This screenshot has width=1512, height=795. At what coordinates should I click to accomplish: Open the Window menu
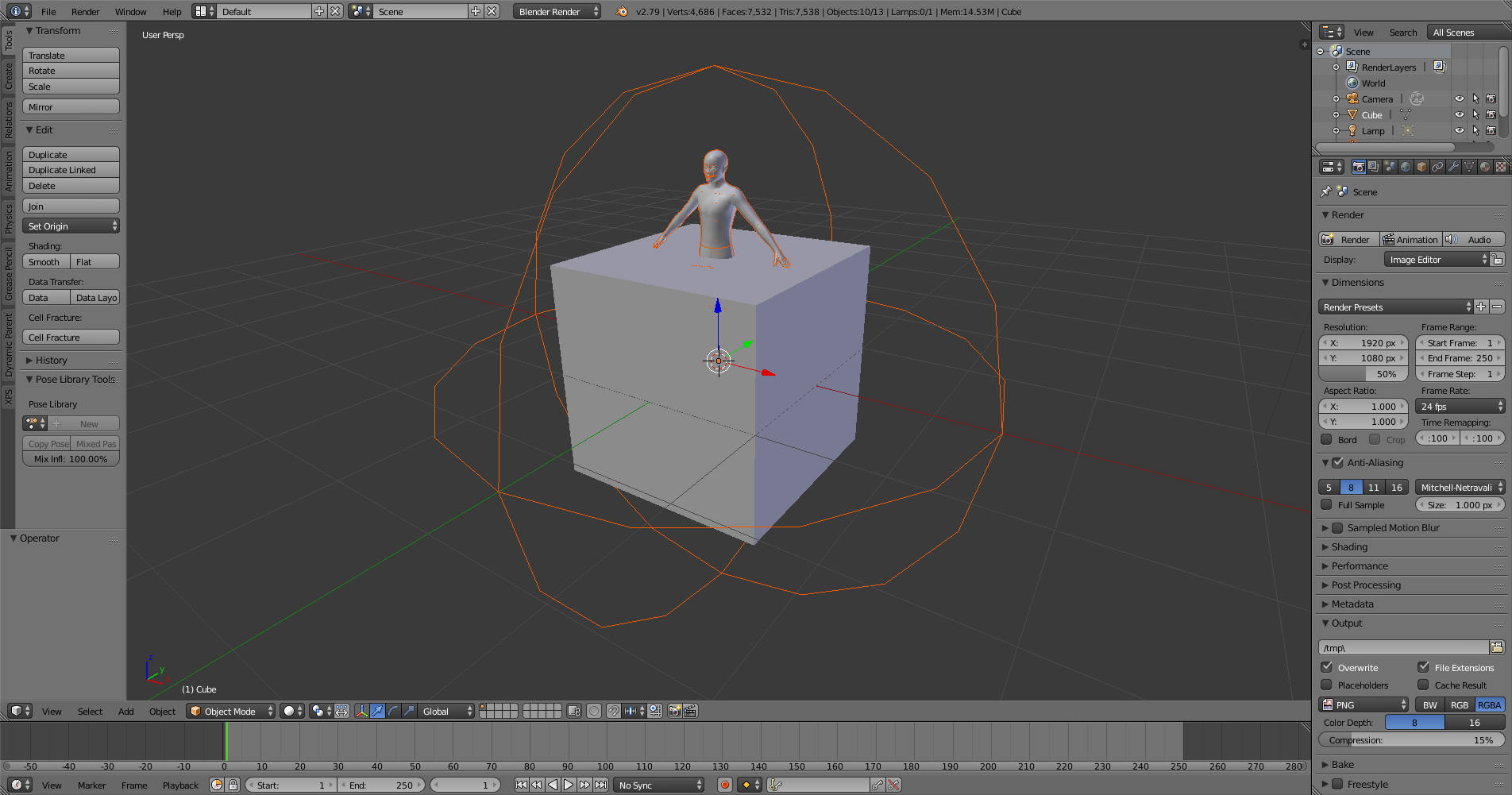pos(130,11)
